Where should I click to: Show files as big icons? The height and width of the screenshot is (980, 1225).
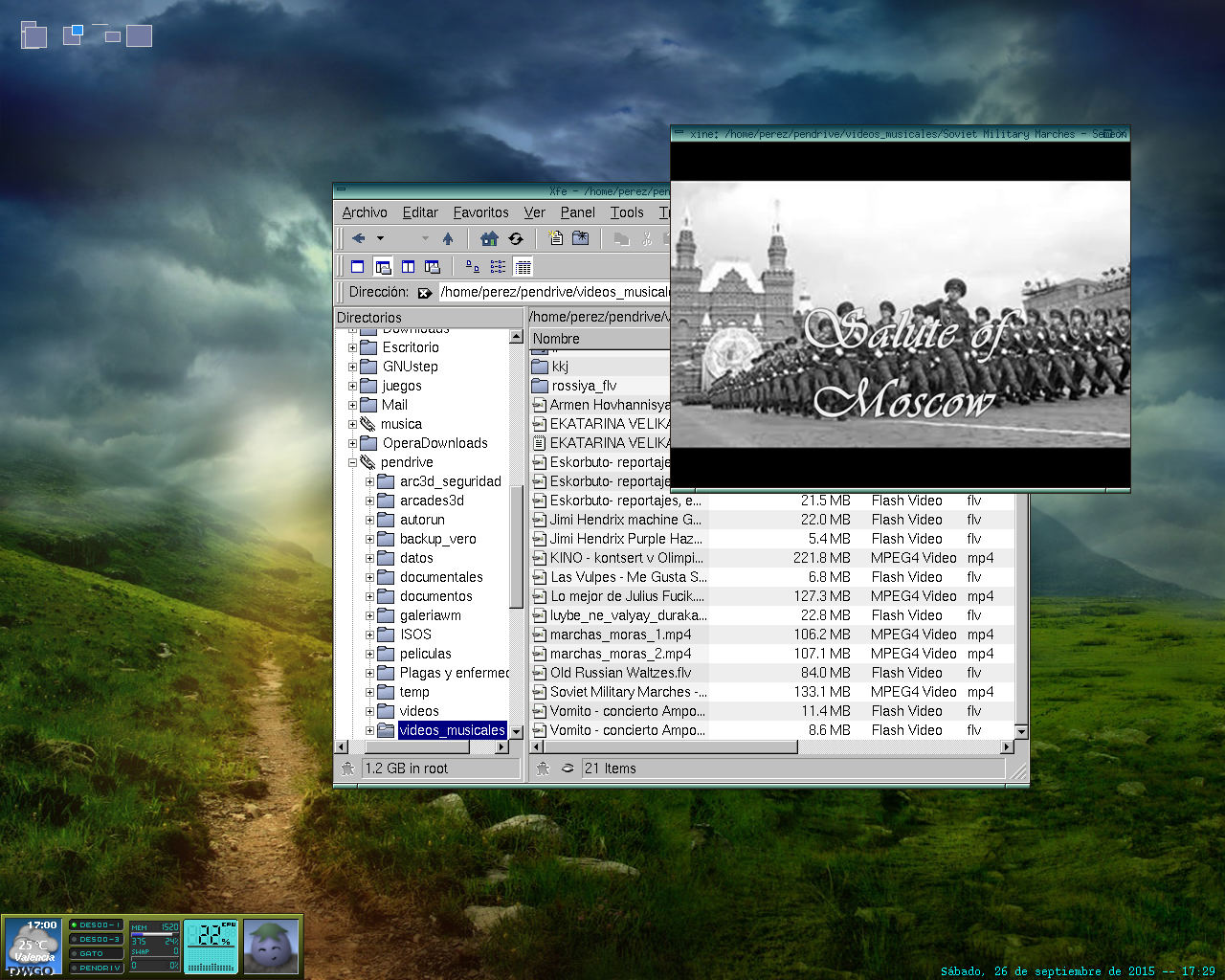[x=473, y=267]
